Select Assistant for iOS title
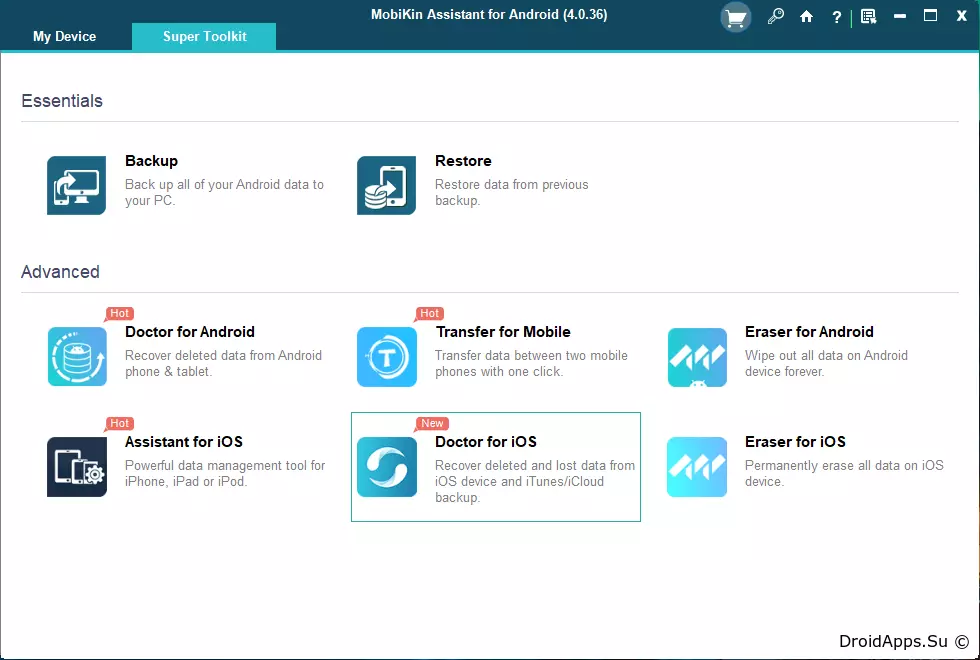This screenshot has width=980, height=660. [x=184, y=442]
